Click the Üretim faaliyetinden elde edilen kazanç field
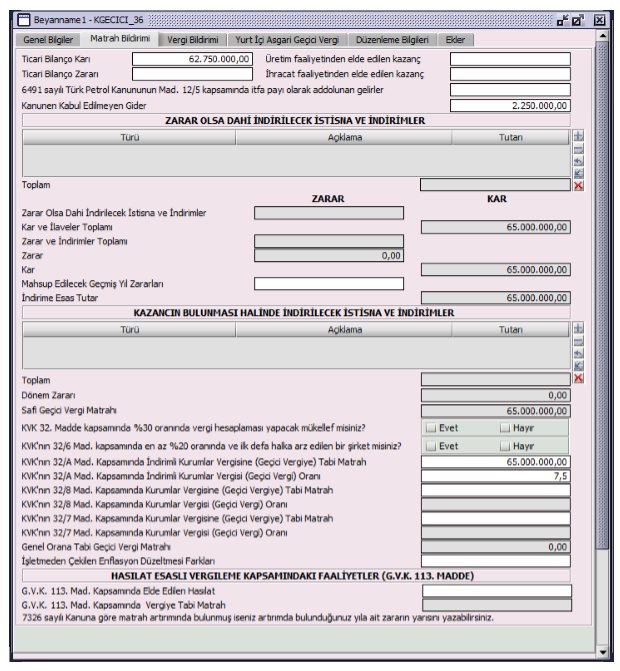620x671 pixels. (510, 59)
